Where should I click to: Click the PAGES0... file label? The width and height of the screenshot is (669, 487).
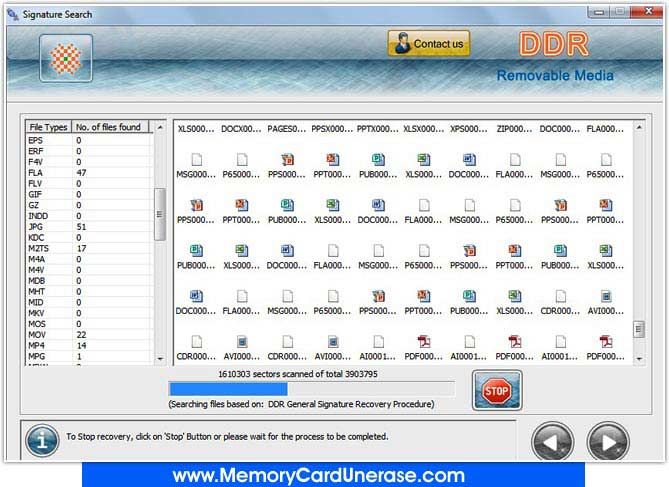(x=287, y=129)
